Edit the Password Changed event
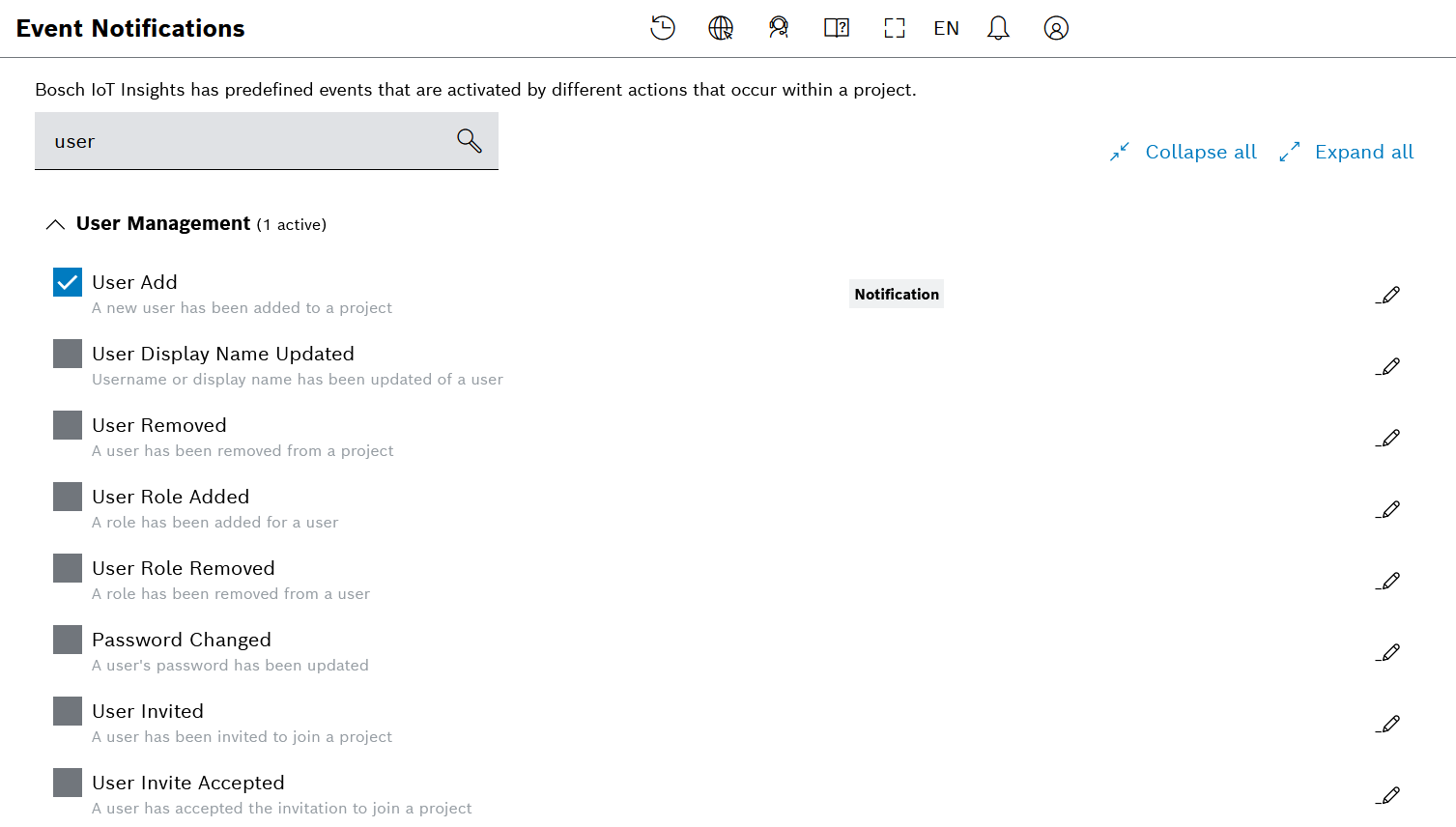Viewport: 1456px width, 827px height. click(1388, 652)
